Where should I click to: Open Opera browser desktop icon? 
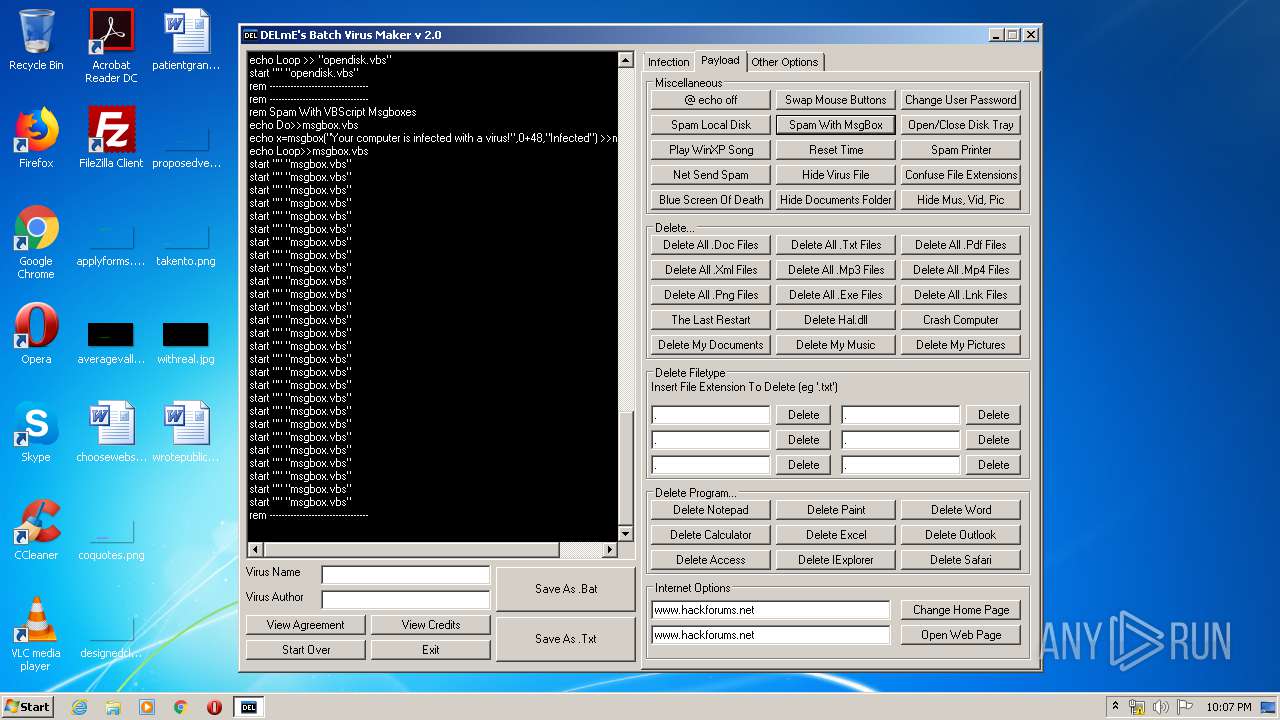(36, 334)
